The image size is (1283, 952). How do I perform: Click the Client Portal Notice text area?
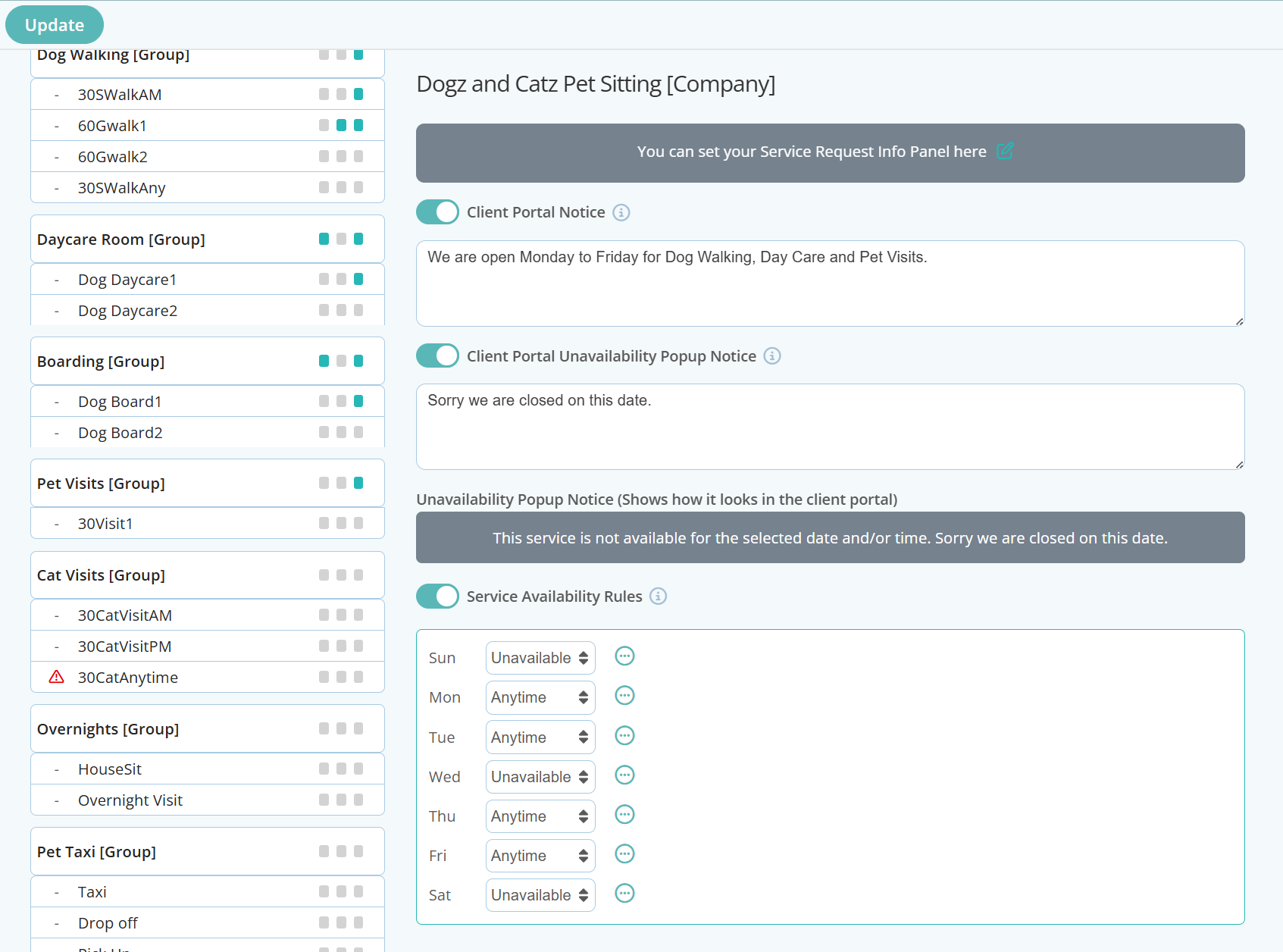point(830,283)
